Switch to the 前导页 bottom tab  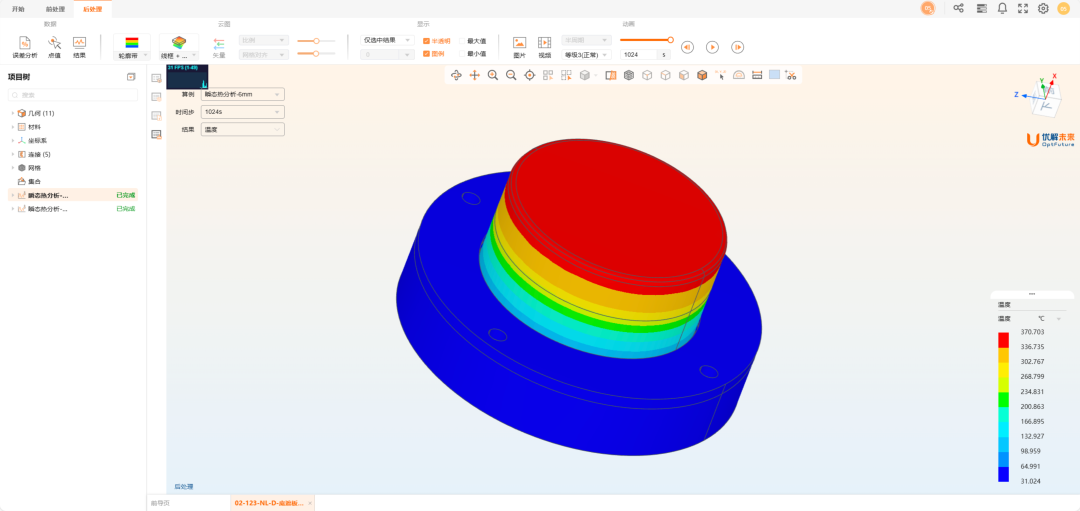click(159, 503)
